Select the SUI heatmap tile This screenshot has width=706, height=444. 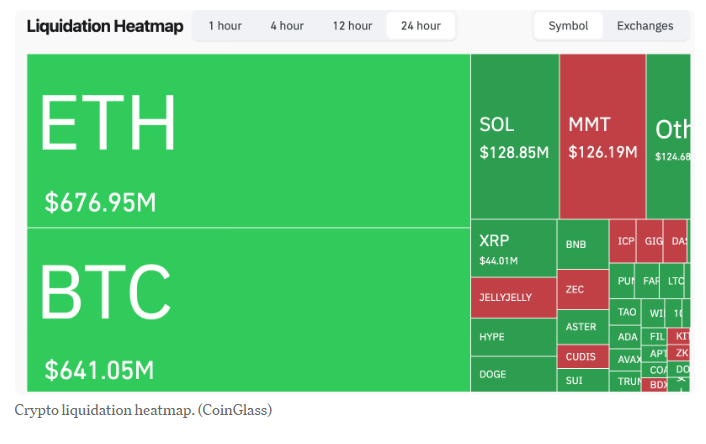pyautogui.click(x=582, y=381)
